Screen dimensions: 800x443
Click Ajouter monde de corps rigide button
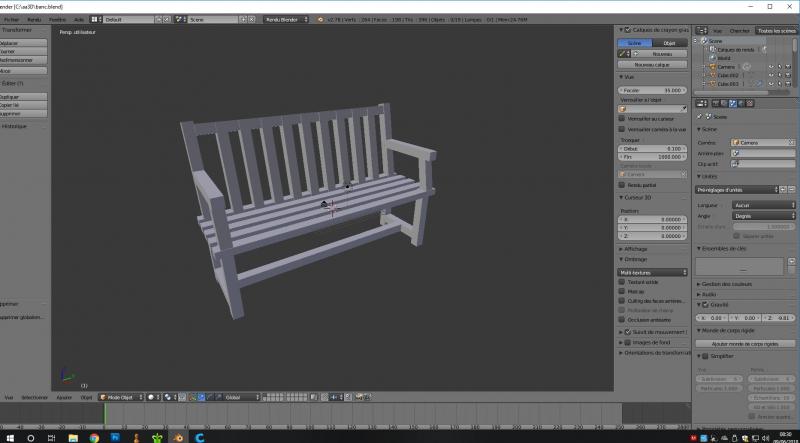[x=745, y=343]
